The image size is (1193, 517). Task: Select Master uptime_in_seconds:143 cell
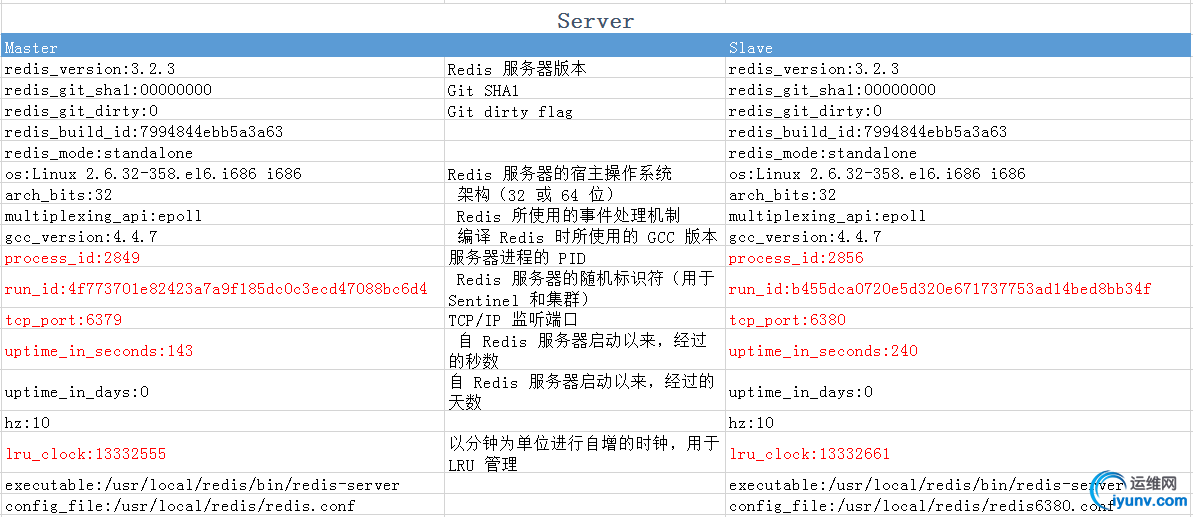pyautogui.click(x=222, y=350)
